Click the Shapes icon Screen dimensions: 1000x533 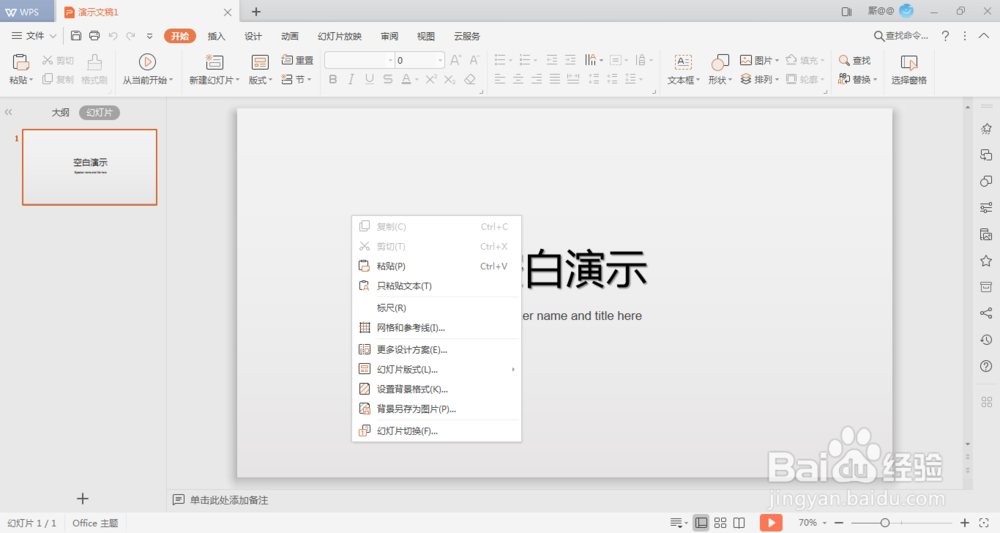click(x=720, y=62)
